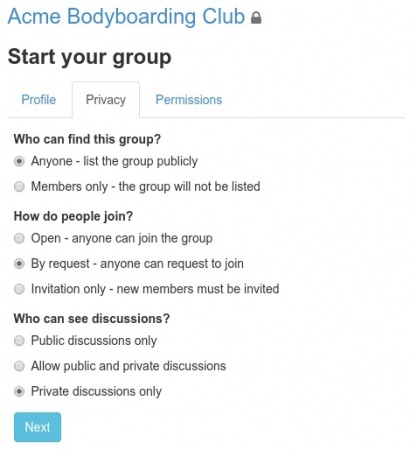The image size is (417, 450).
Task: Switch to the Profile tab
Action: tap(39, 100)
